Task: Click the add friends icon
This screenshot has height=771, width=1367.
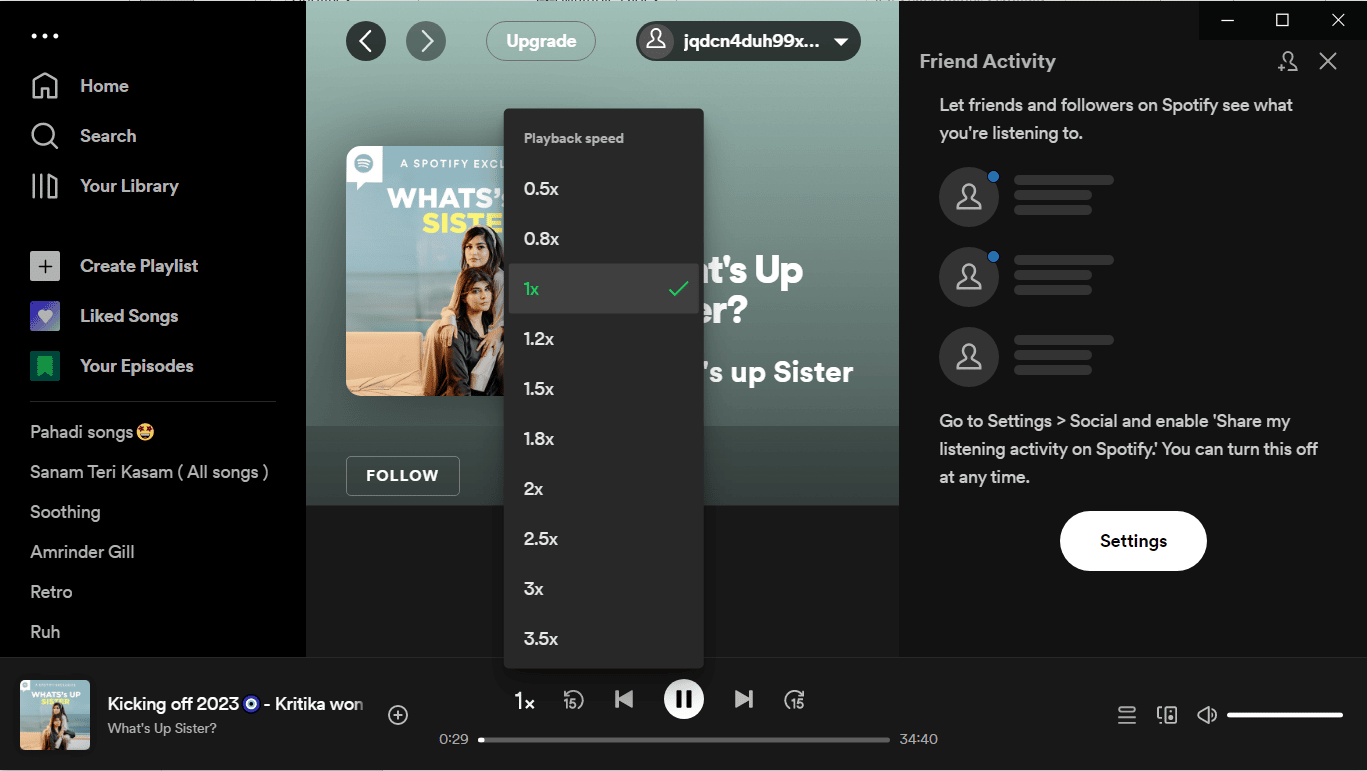Action: 1288,61
